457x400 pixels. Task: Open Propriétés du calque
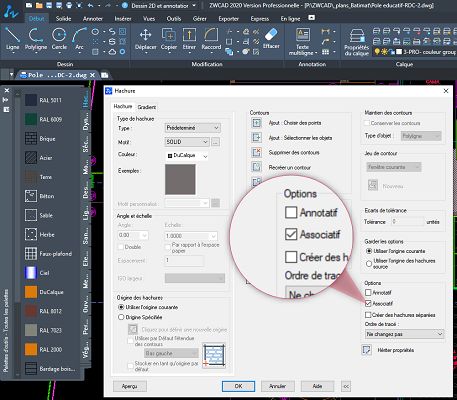pyautogui.click(x=356, y=42)
